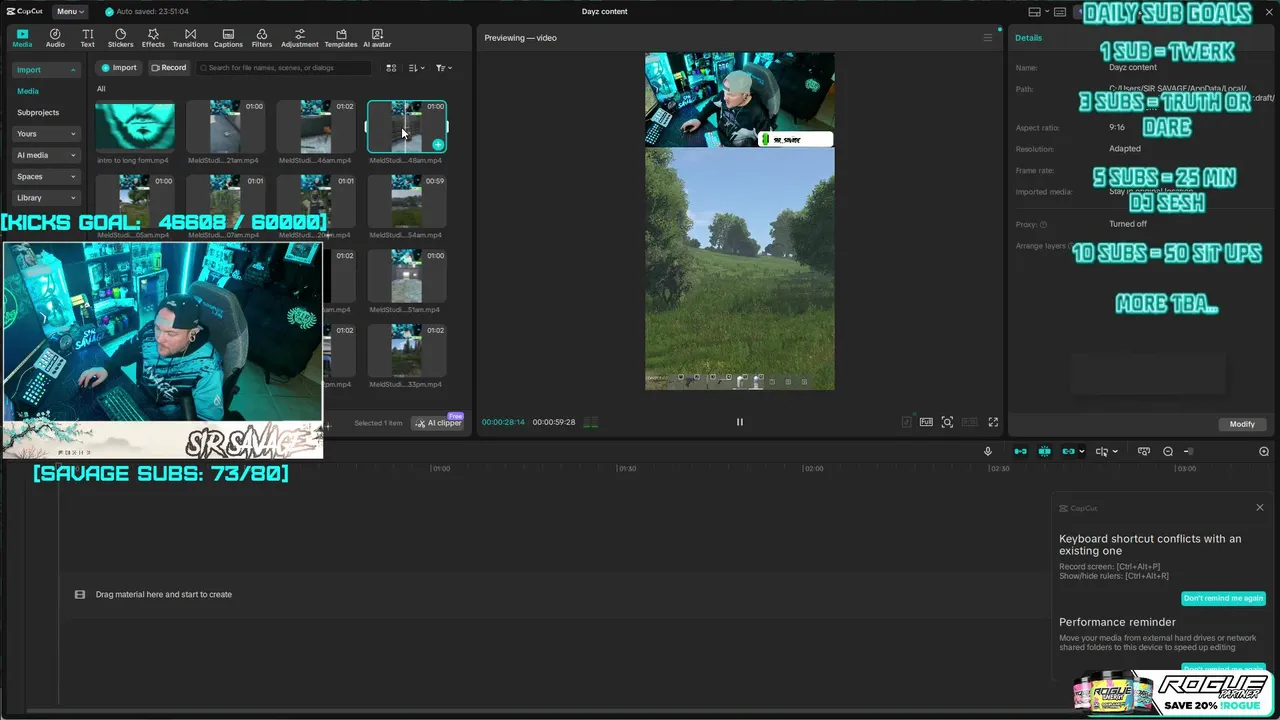The image size is (1280, 720).
Task: Click Don't remind me again for shortcut conflicts
Action: (x=1223, y=599)
